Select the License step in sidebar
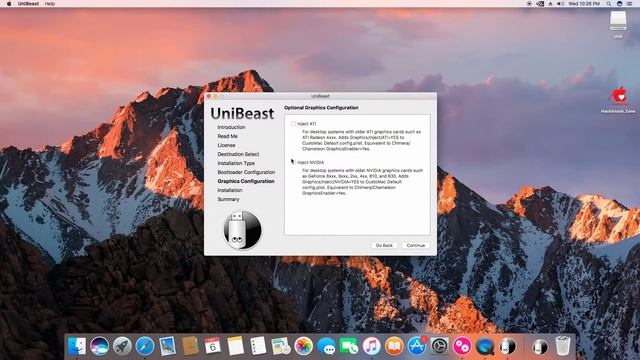The width and height of the screenshot is (640, 360). tap(226, 145)
